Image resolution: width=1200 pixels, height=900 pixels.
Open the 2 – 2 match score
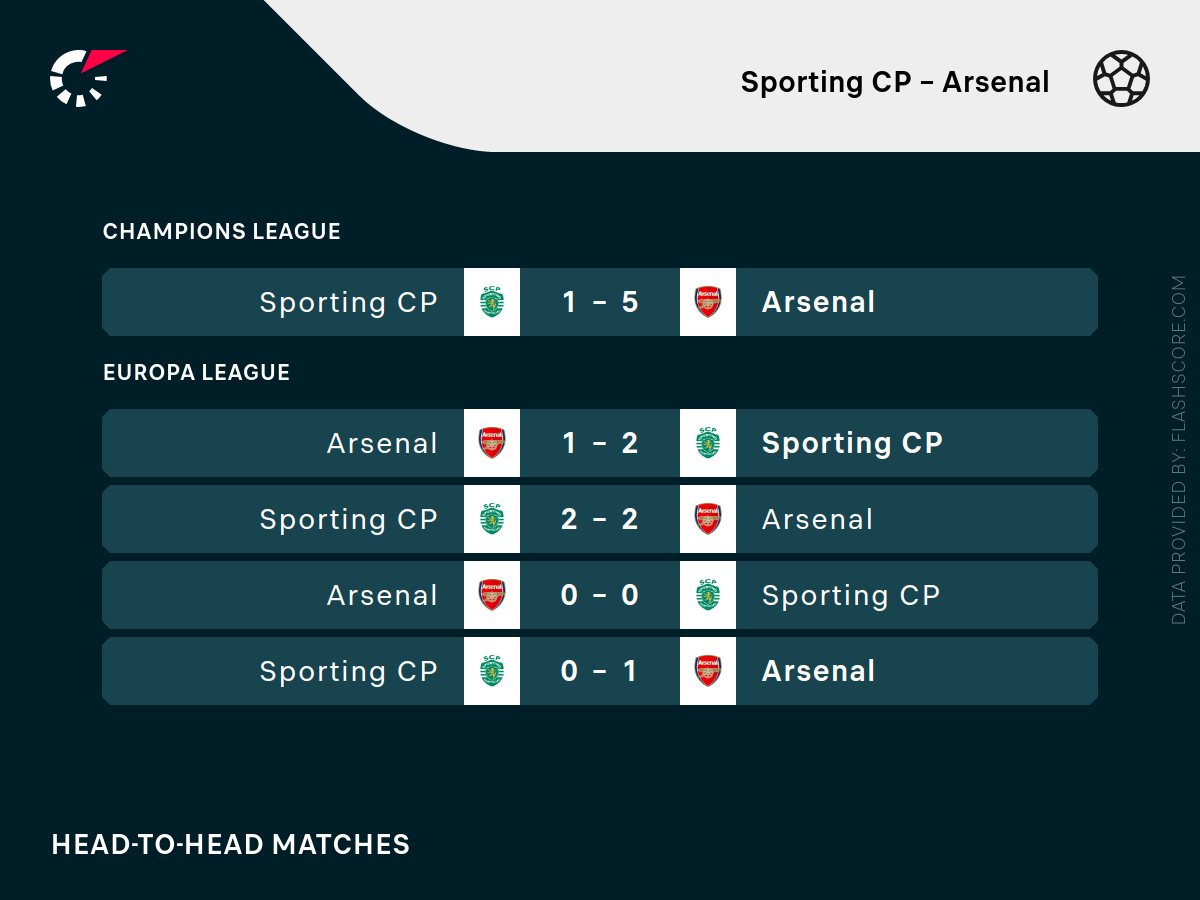600,519
